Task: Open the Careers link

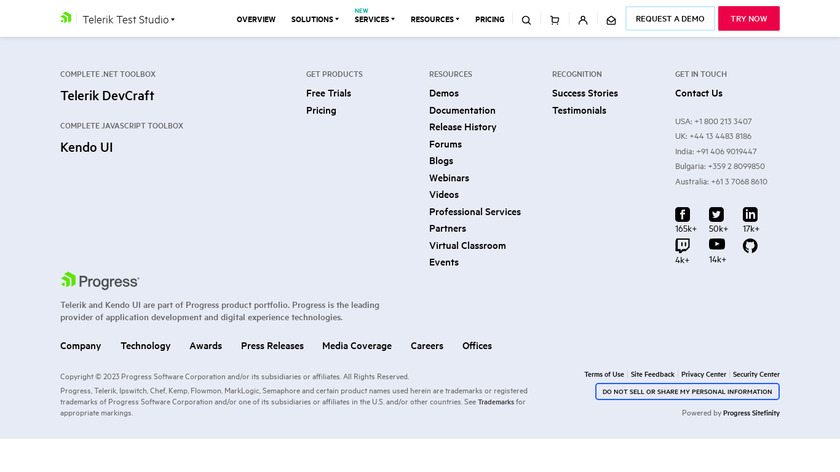Action: click(426, 346)
